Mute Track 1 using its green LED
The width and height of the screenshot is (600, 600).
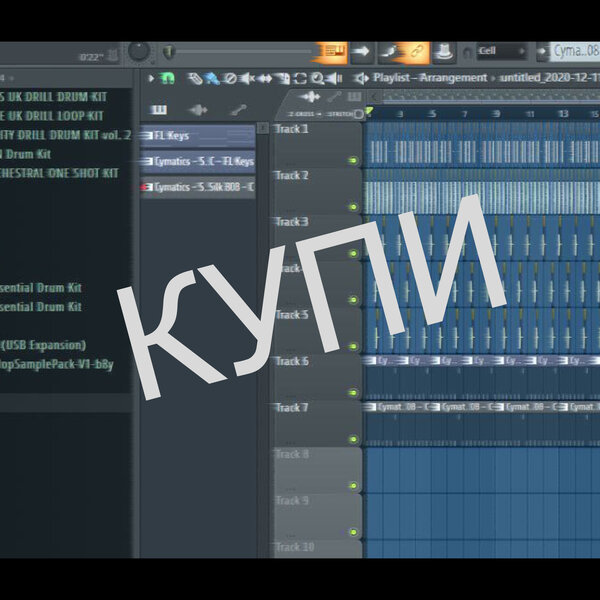[x=352, y=160]
